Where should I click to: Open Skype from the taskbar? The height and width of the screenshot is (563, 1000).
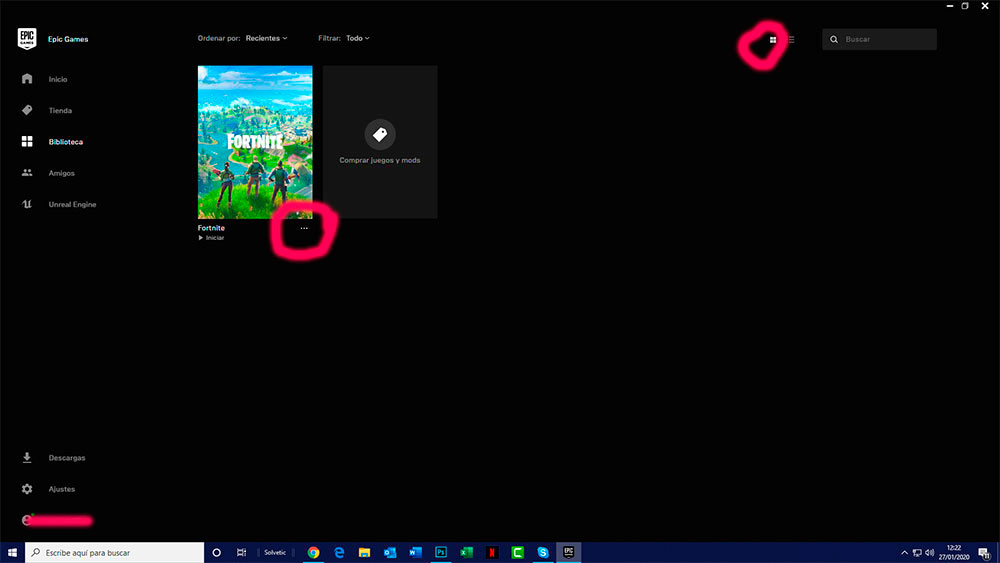[543, 552]
